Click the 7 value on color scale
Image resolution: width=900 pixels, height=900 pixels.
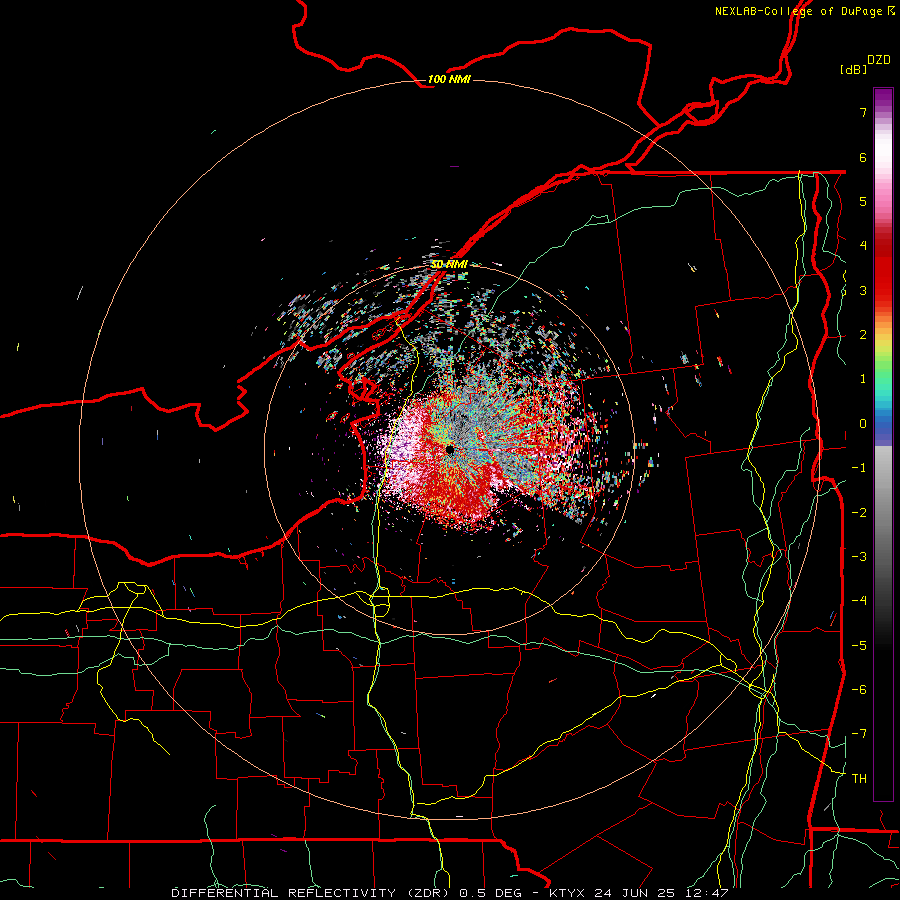pyautogui.click(x=863, y=112)
